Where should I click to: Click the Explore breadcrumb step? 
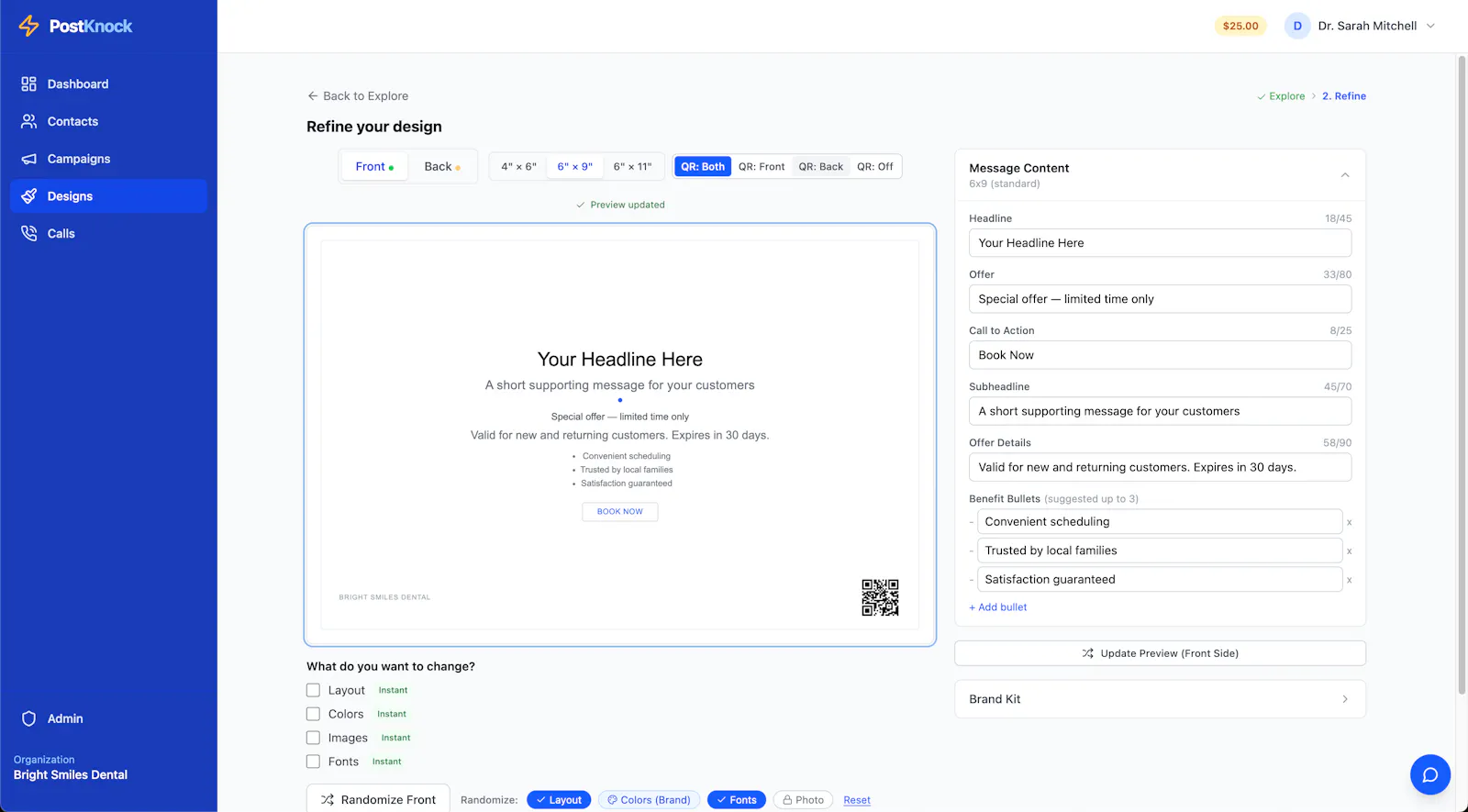pyautogui.click(x=1281, y=96)
